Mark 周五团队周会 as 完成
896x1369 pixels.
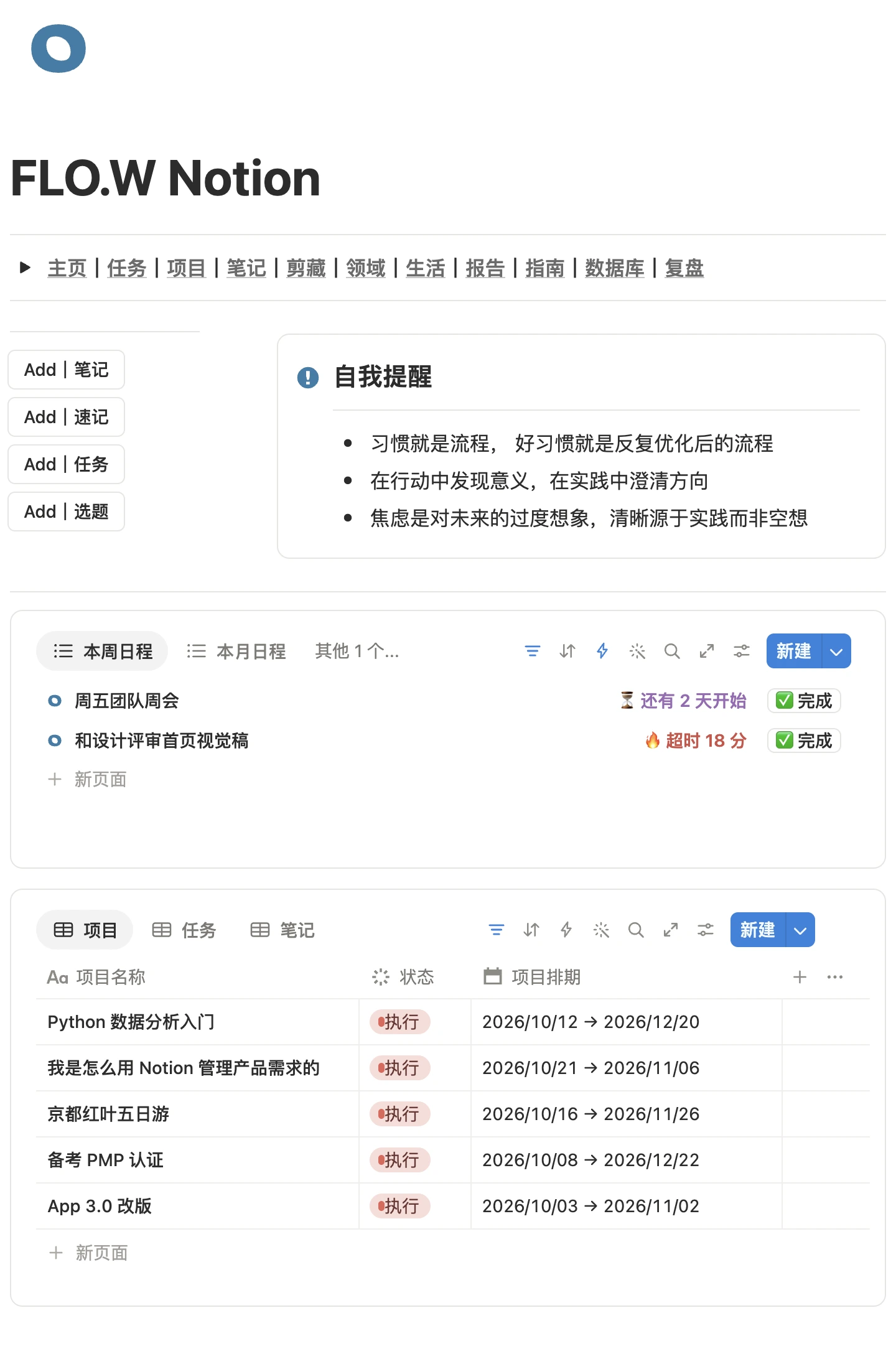[804, 701]
